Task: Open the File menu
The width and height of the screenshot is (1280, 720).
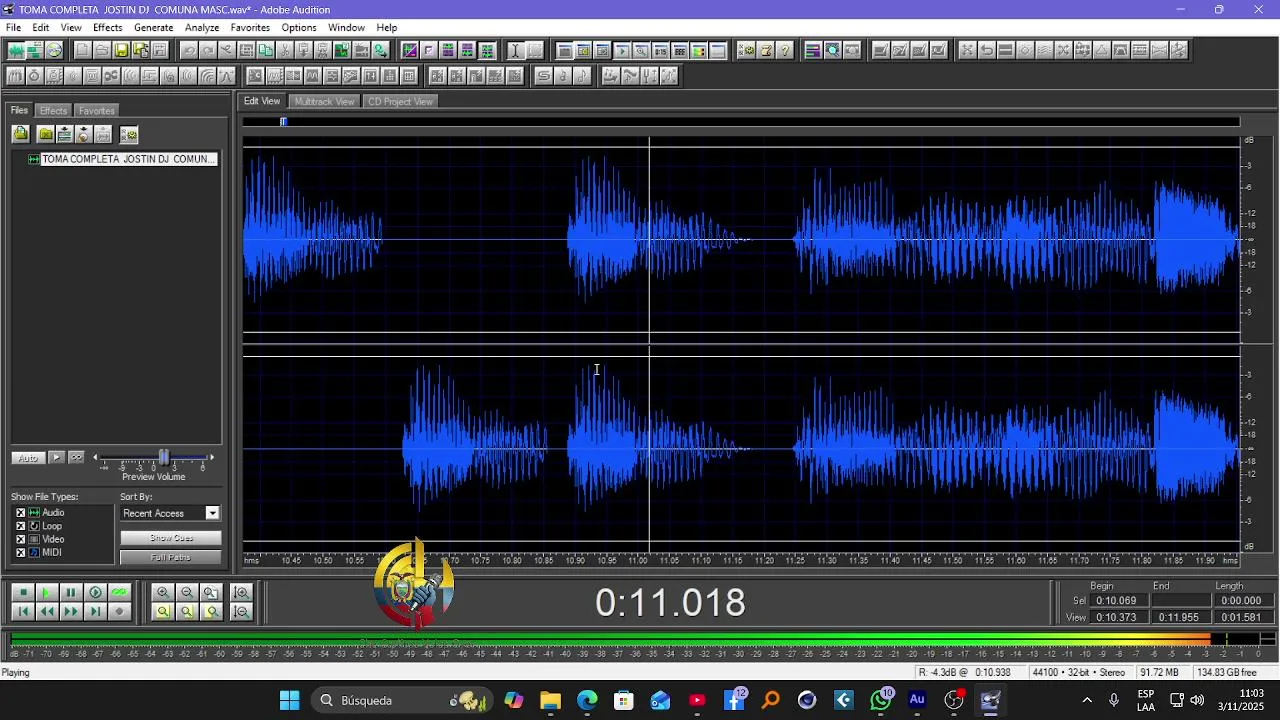Action: [13, 27]
